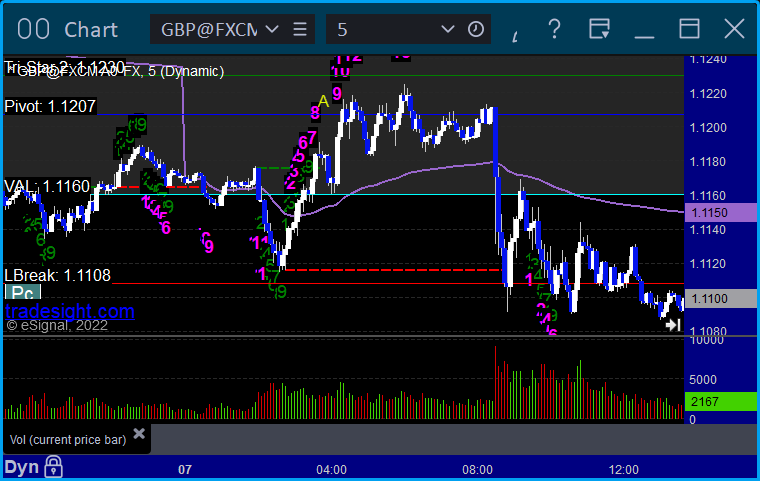Click the Dyn label in time axis
760x481 pixels.
click(22, 467)
